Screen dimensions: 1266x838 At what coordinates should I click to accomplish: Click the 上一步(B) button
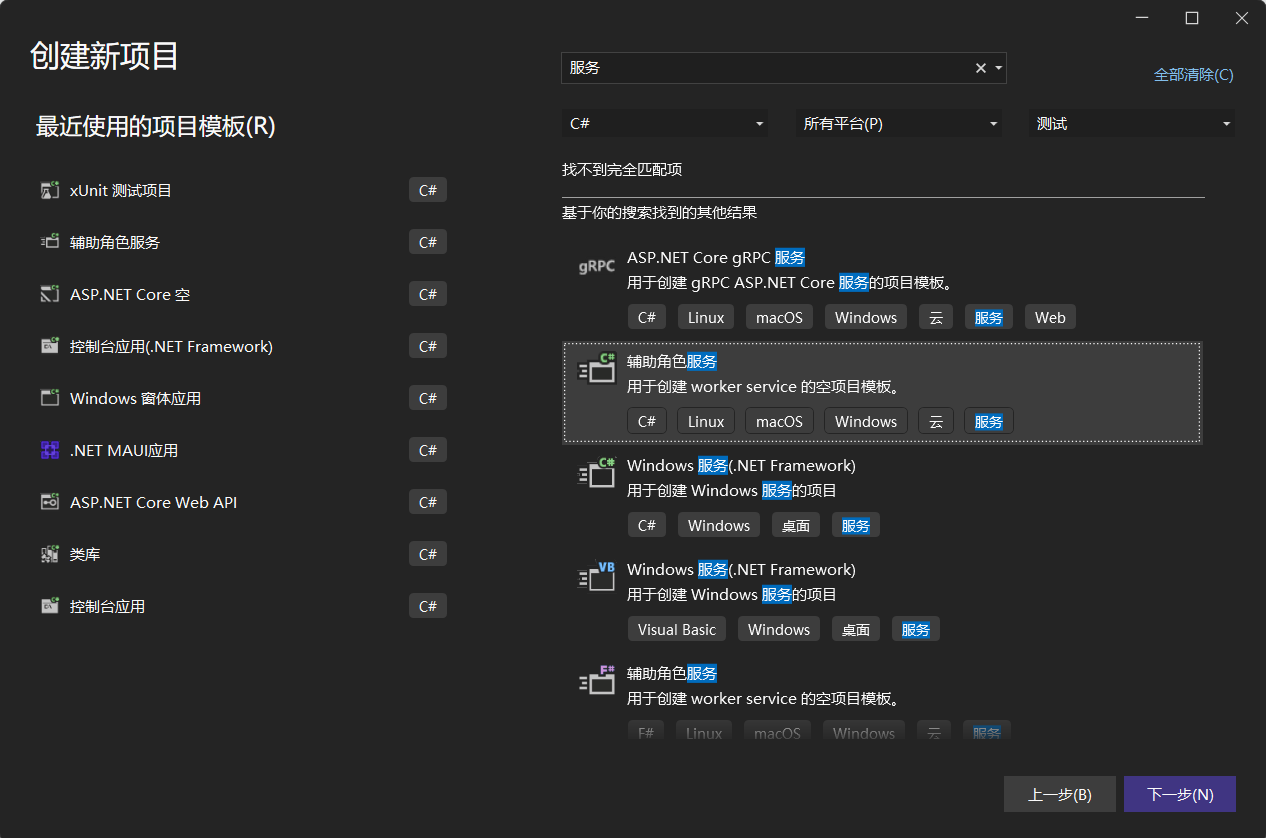click(x=1060, y=794)
